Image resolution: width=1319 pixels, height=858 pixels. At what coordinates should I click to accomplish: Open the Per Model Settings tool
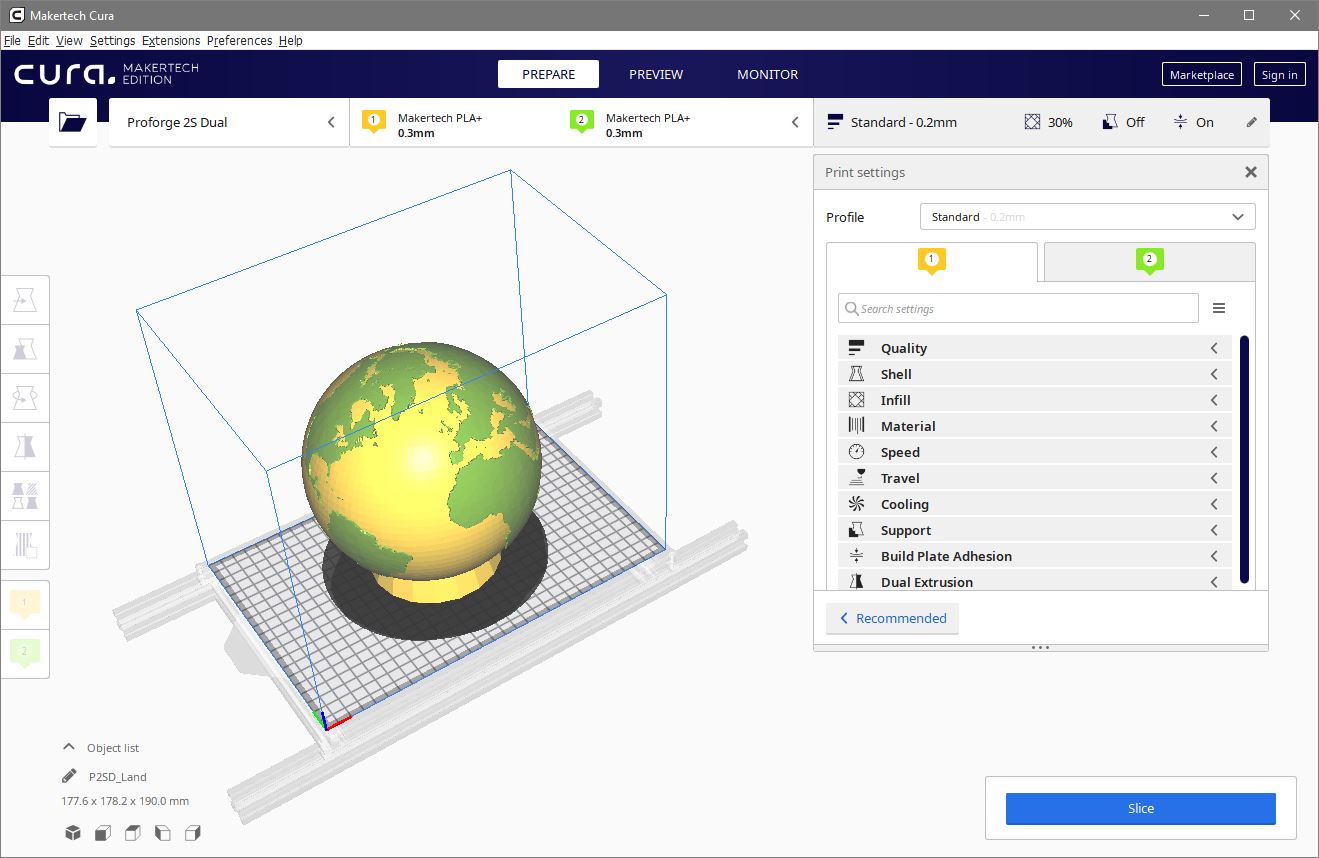(x=25, y=495)
